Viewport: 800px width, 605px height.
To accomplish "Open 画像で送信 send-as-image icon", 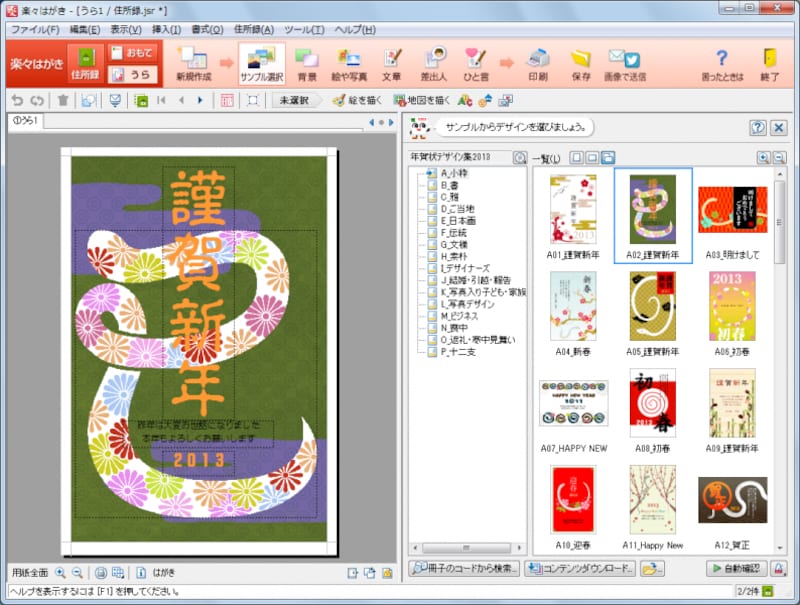I will 624,63.
